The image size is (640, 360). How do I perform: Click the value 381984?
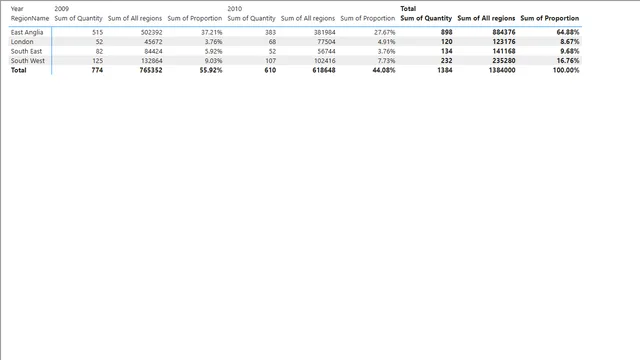324,32
